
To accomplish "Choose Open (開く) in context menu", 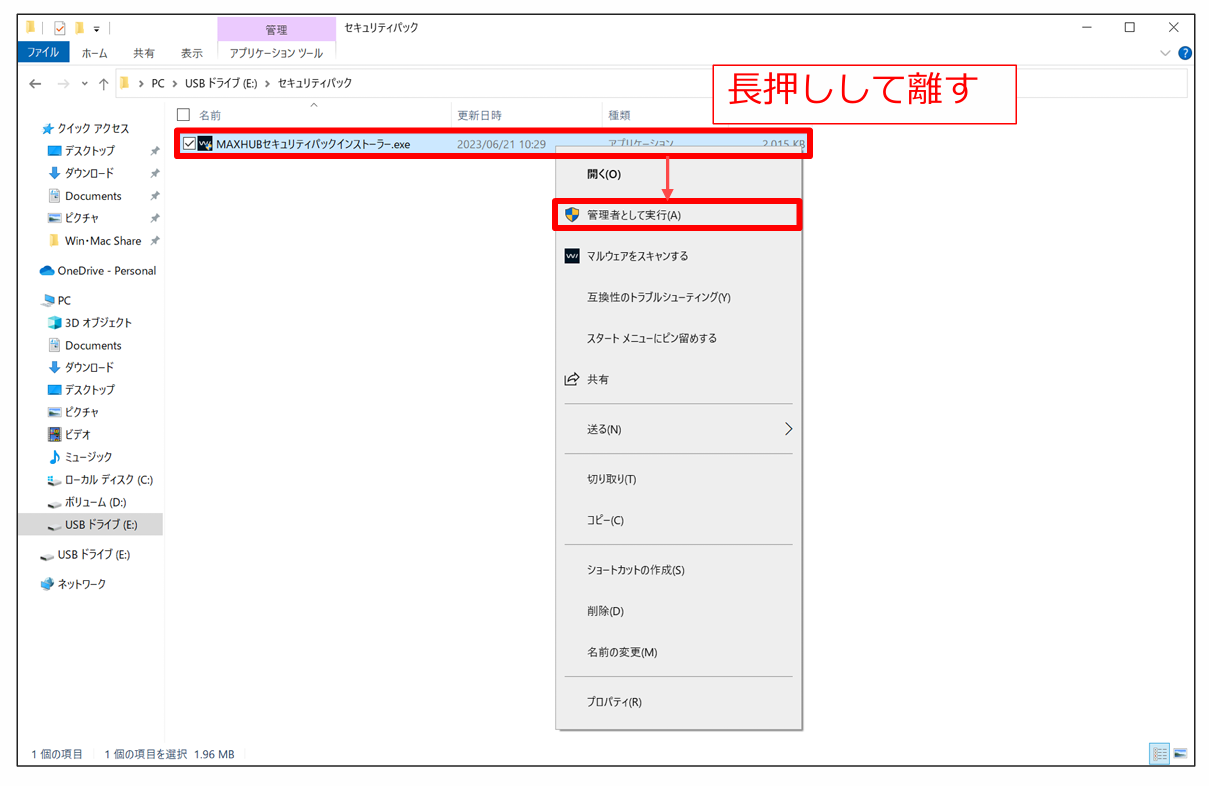I will [x=604, y=174].
